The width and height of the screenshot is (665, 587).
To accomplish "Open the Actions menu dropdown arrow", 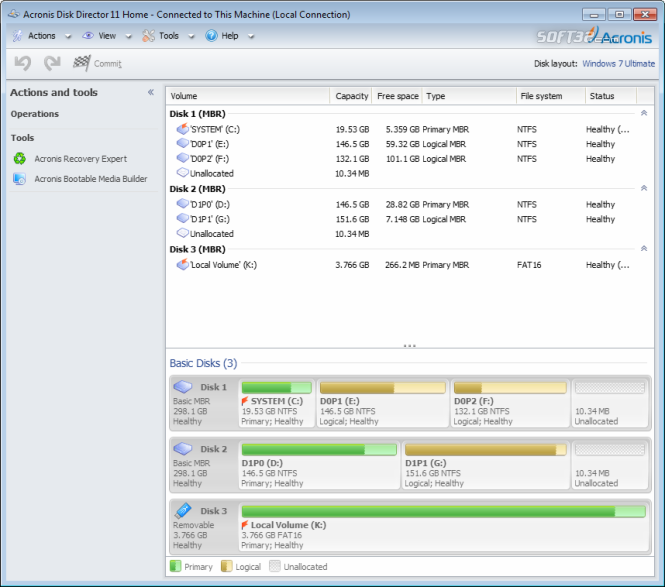I will (68, 36).
